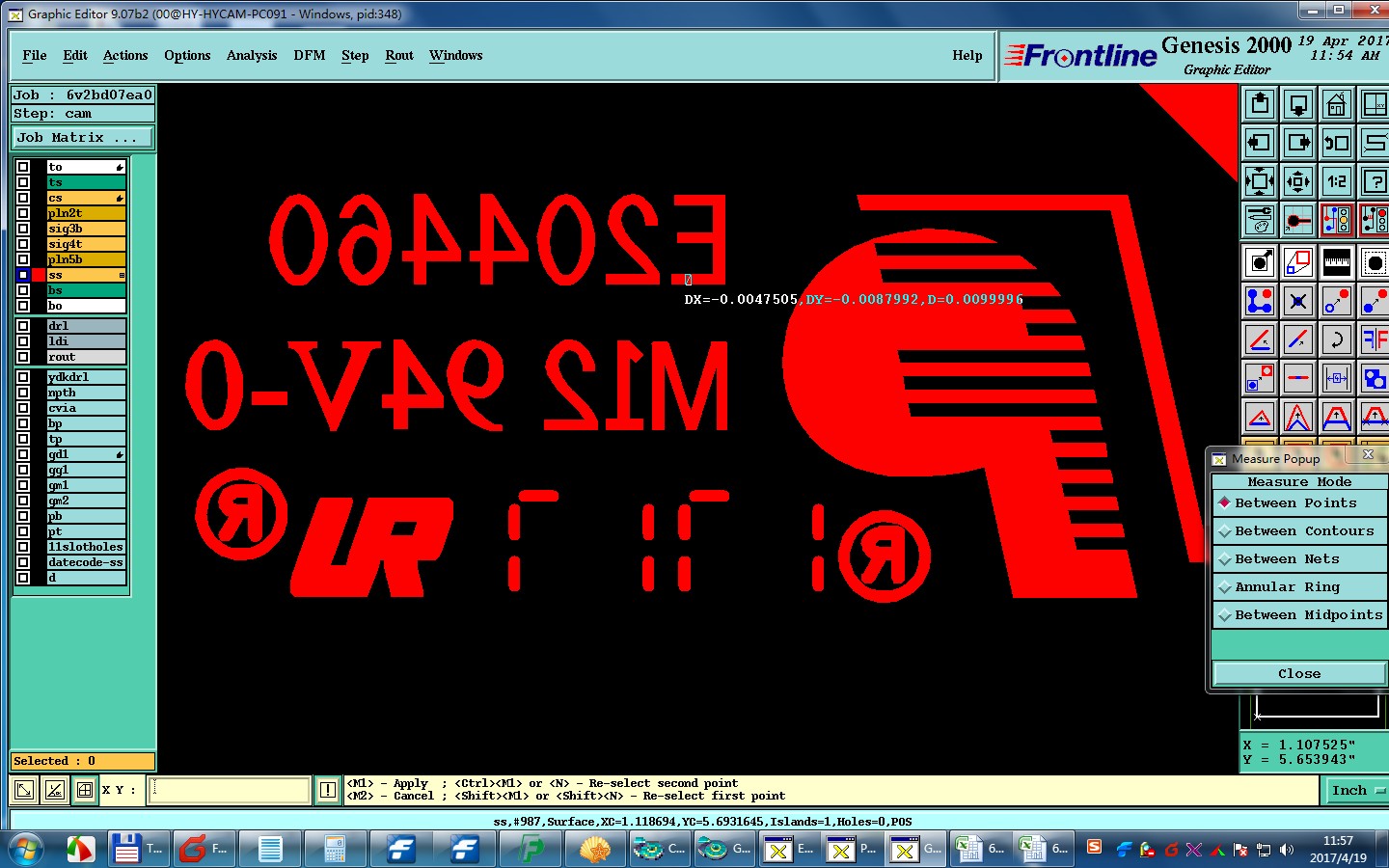
Task: Click the ydkdrl layer name
Action: (x=86, y=377)
